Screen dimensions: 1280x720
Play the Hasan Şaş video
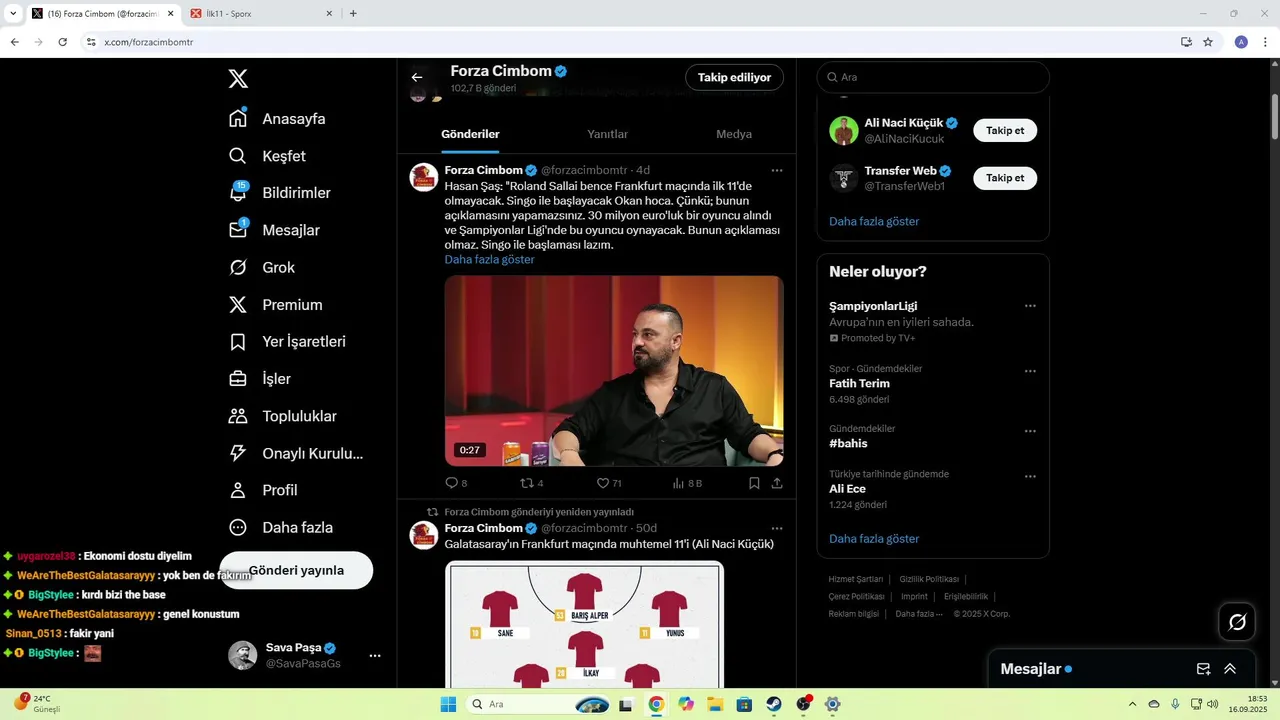click(x=614, y=371)
